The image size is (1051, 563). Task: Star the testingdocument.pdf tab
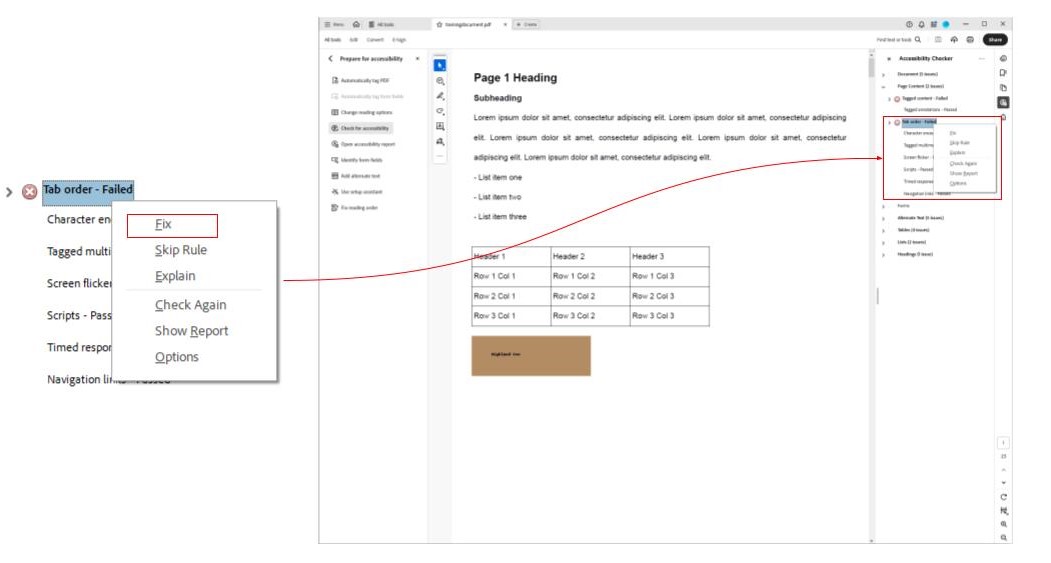click(x=440, y=24)
